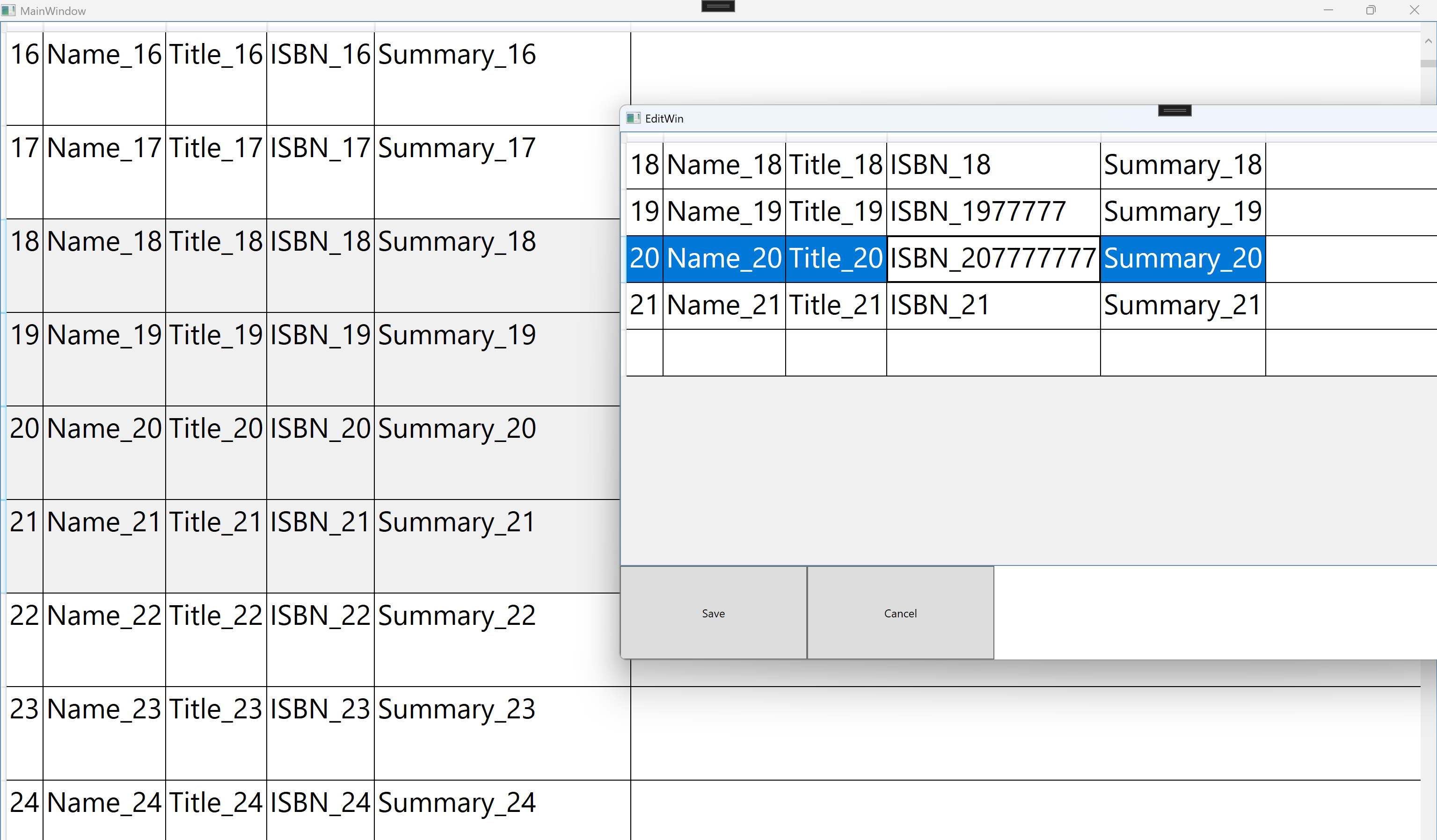The width and height of the screenshot is (1437, 840).
Task: Click the EditWin window icon
Action: [633, 118]
